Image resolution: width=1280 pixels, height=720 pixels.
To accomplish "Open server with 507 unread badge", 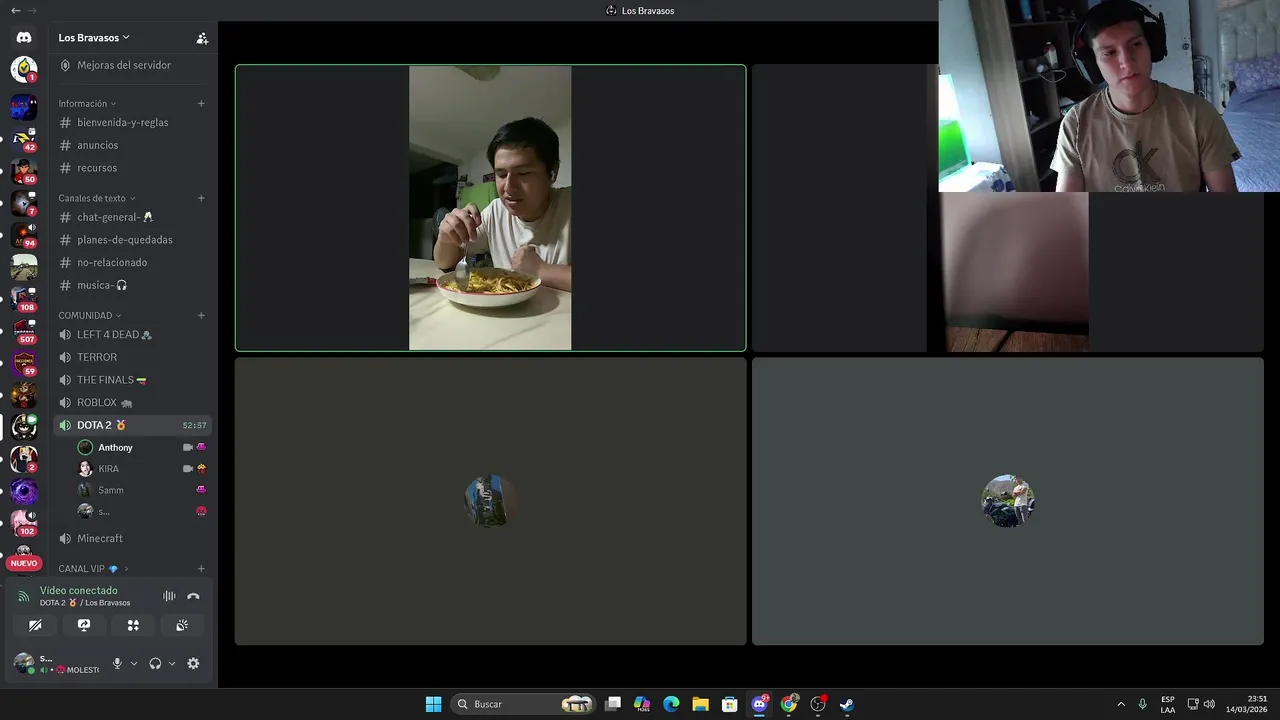I will click(24, 330).
